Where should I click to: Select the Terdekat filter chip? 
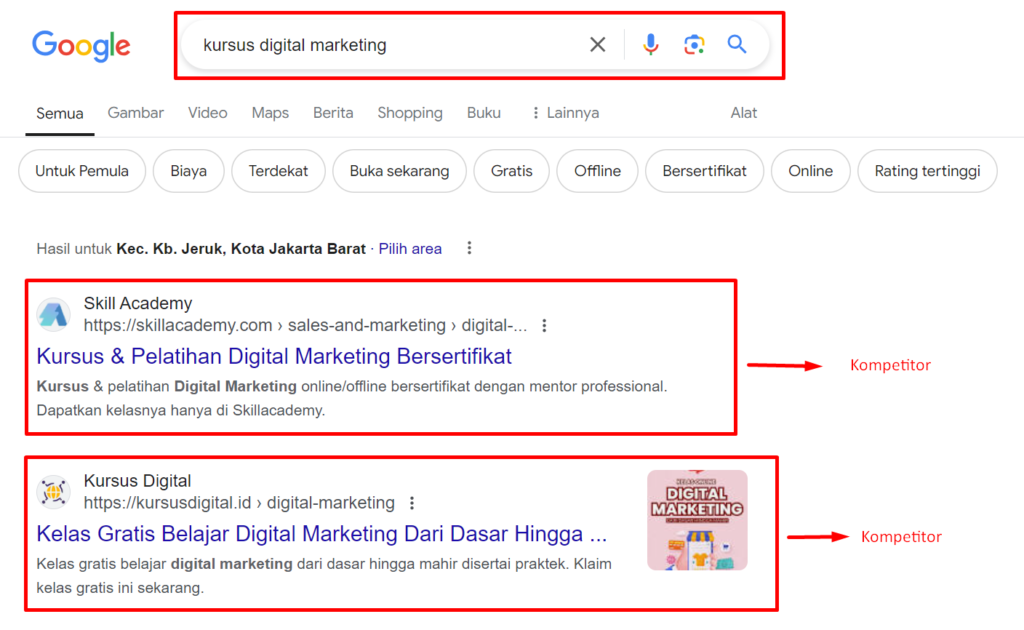tap(278, 171)
